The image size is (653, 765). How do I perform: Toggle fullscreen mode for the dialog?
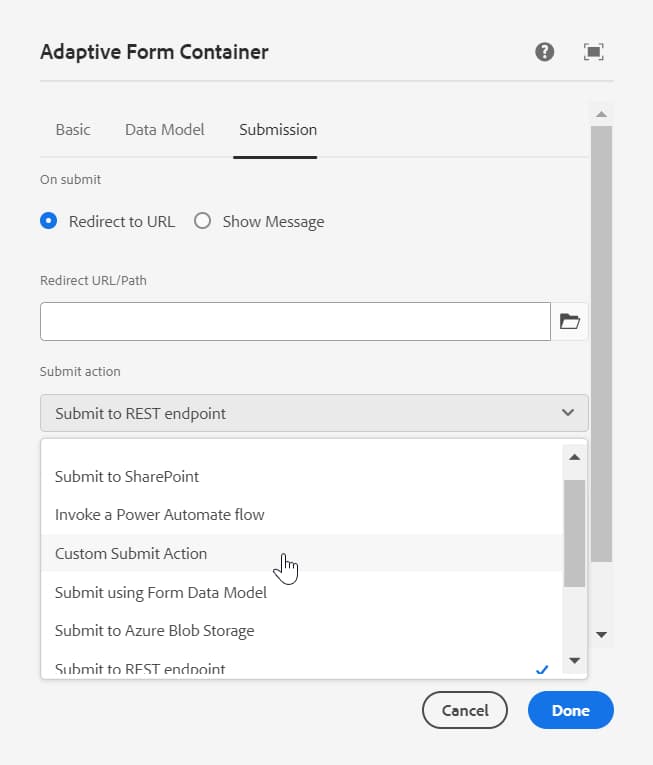[x=594, y=52]
